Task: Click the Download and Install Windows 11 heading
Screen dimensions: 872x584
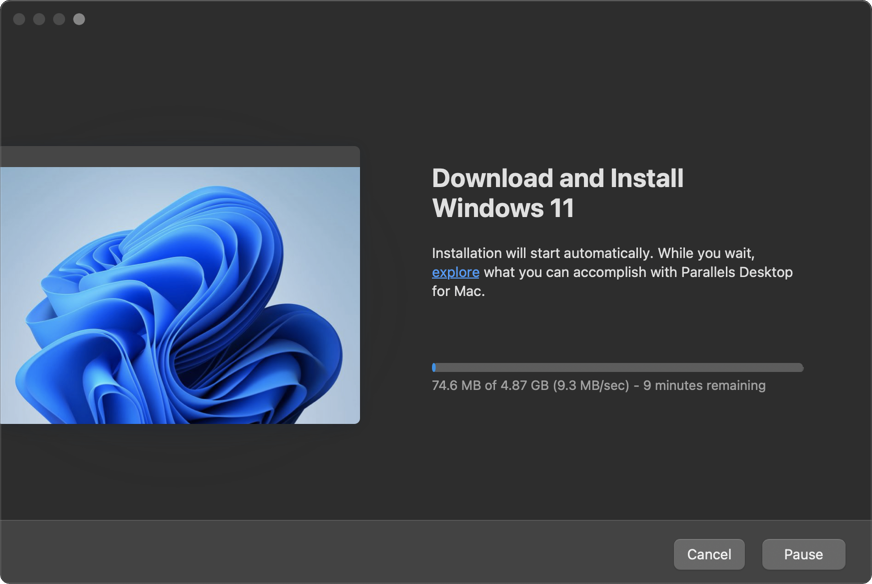Action: [x=557, y=193]
